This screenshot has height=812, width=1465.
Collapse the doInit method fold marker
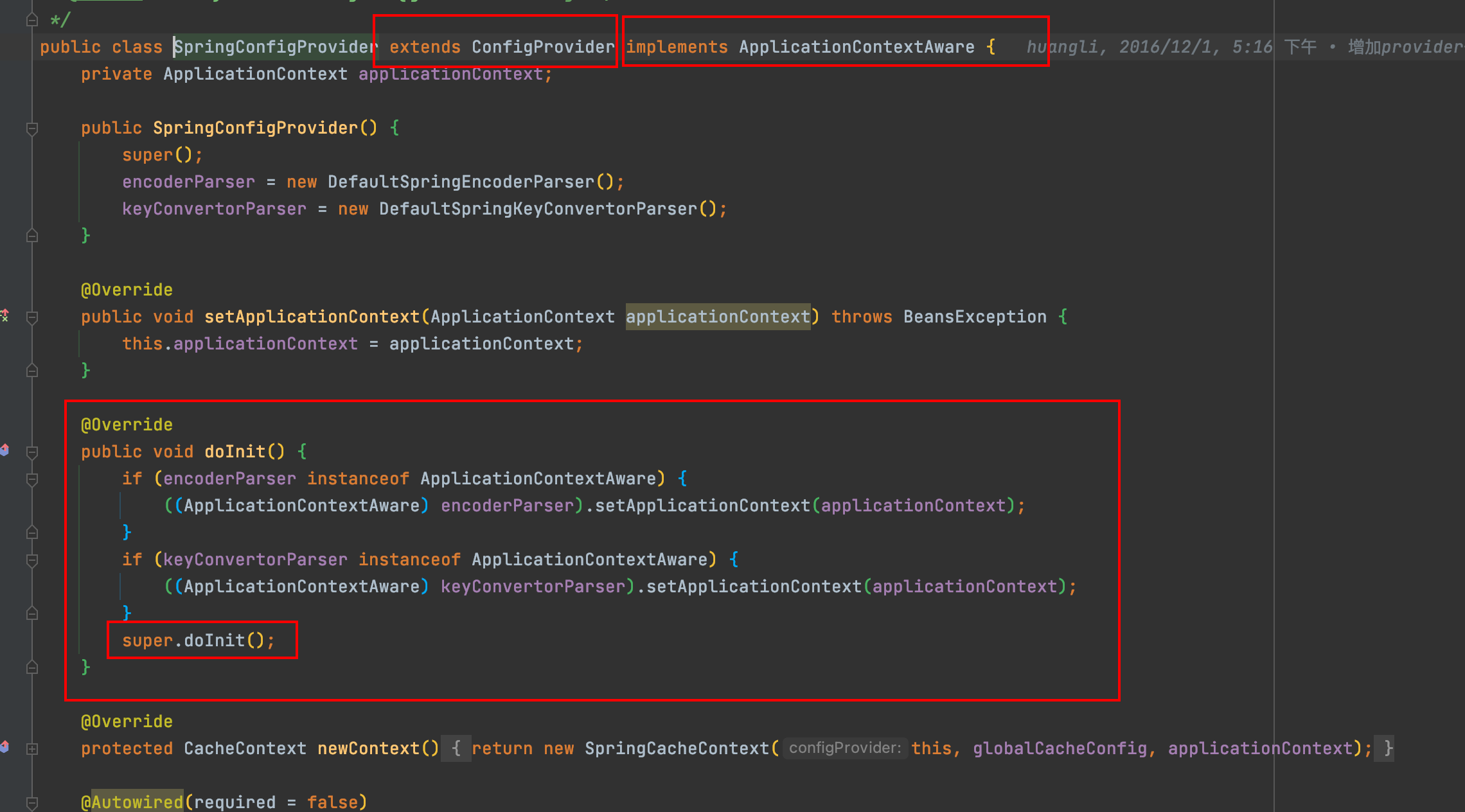[x=32, y=452]
